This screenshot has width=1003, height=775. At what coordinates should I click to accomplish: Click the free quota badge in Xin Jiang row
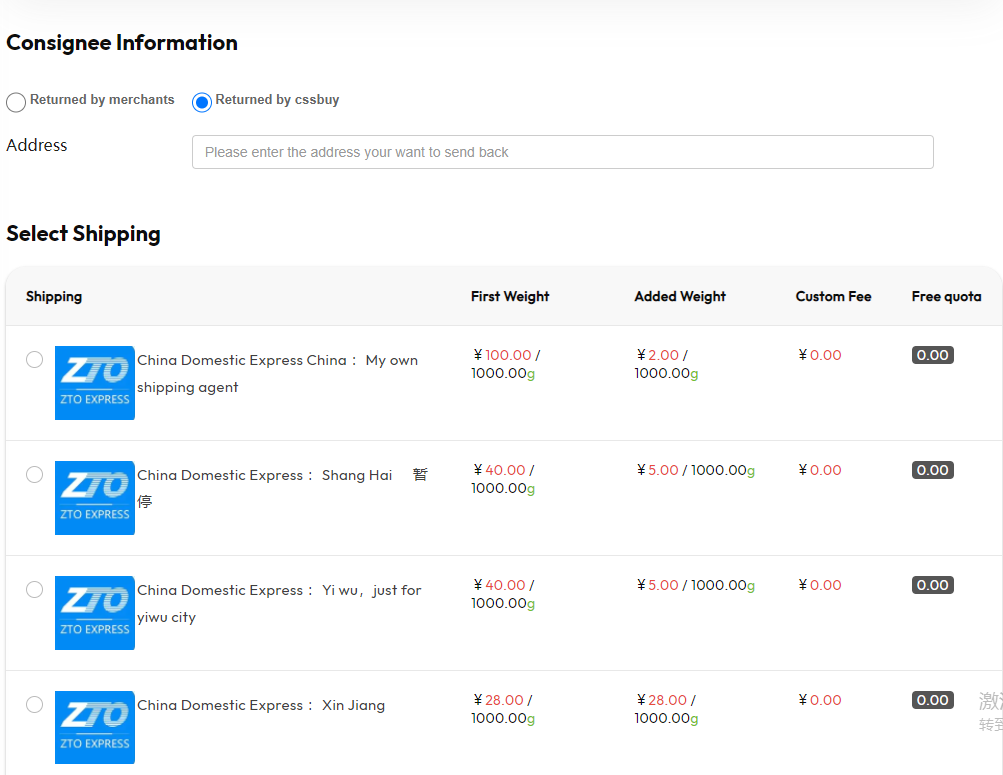click(933, 700)
